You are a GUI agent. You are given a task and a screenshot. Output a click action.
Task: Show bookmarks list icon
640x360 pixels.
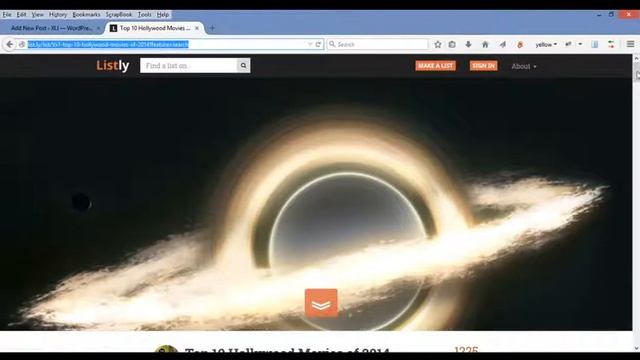click(x=452, y=44)
